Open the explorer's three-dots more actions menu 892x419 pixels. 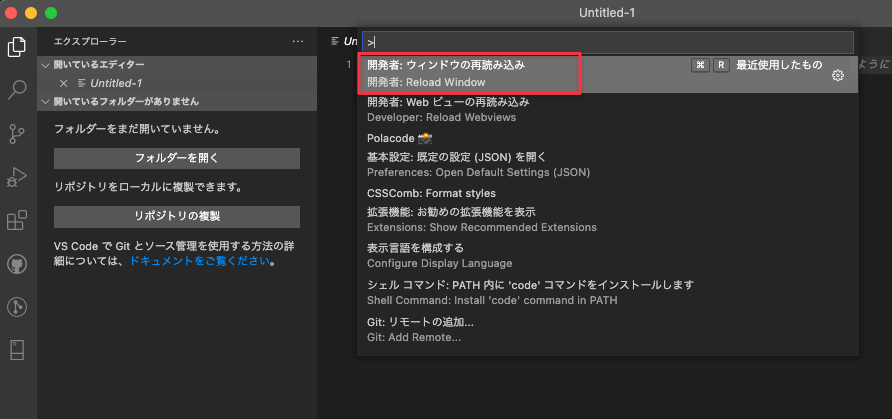coord(298,42)
